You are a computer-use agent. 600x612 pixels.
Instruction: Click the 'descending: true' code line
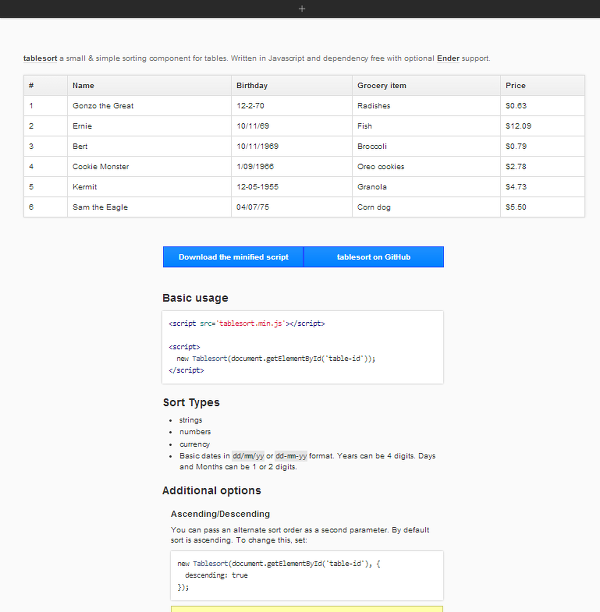pos(216,575)
